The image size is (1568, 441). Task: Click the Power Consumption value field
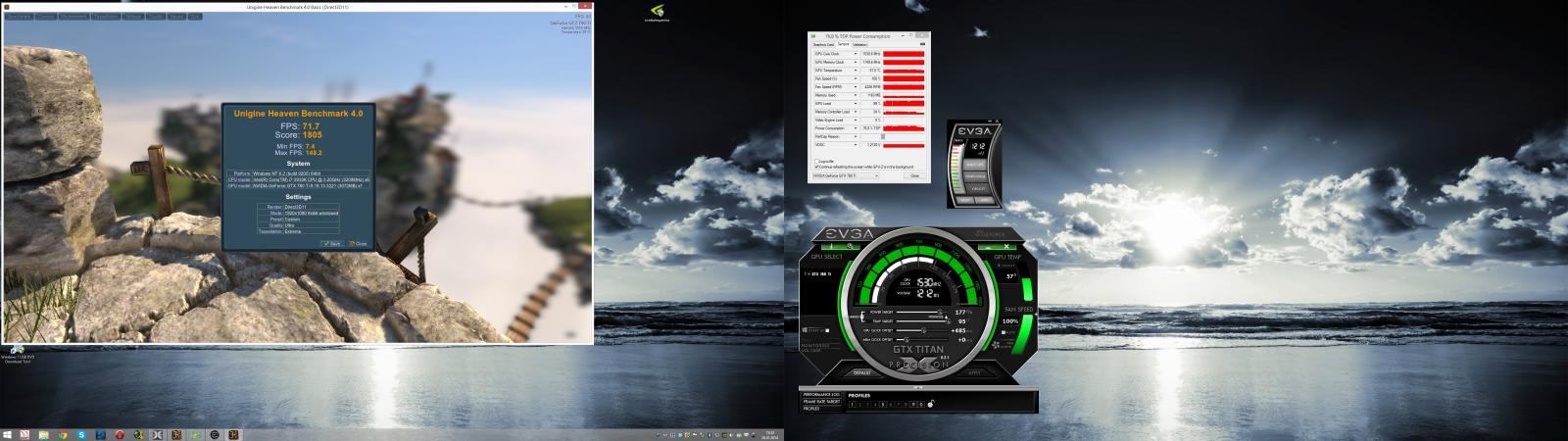click(x=871, y=128)
